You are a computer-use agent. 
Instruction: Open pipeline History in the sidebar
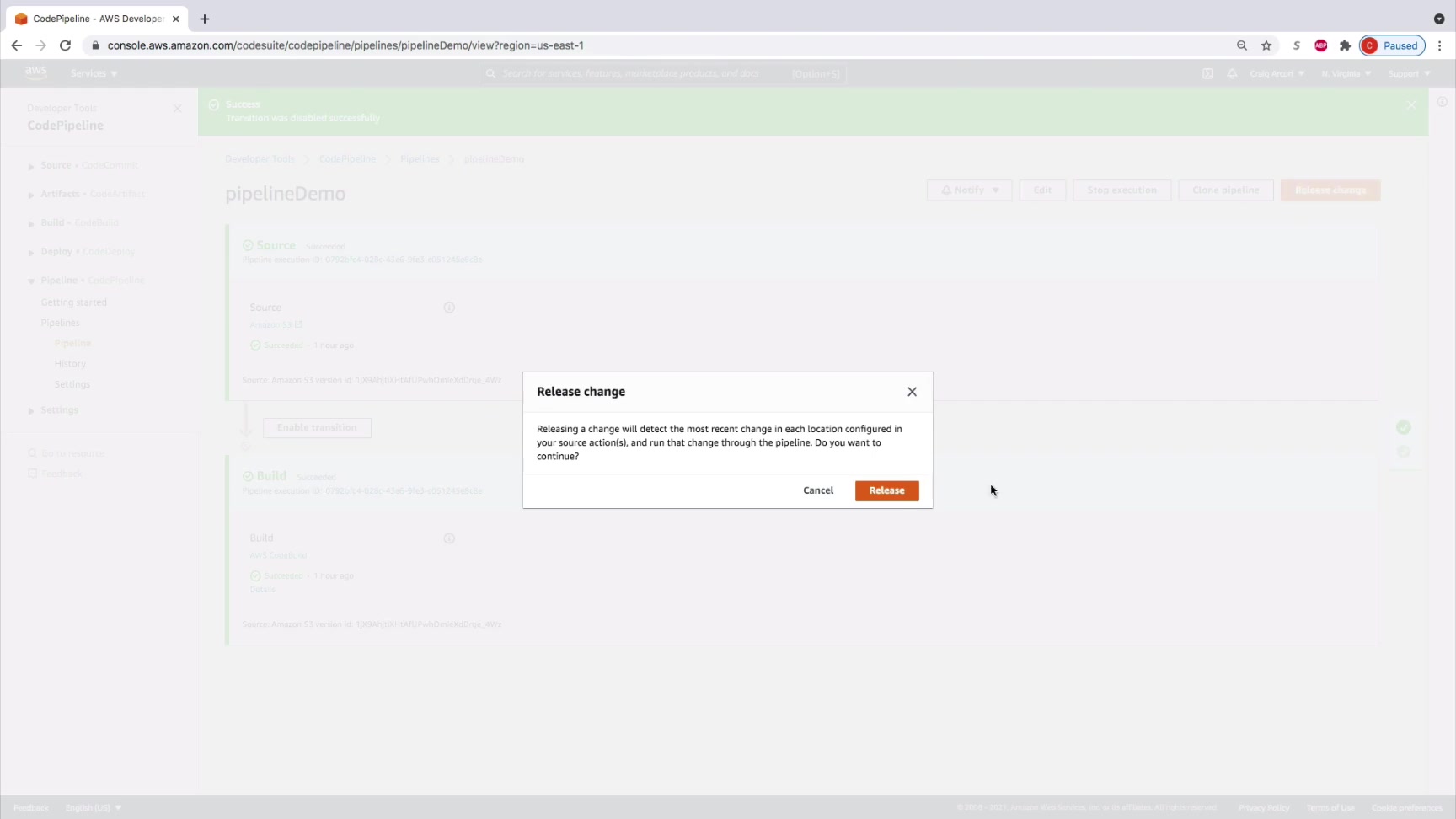coord(70,364)
